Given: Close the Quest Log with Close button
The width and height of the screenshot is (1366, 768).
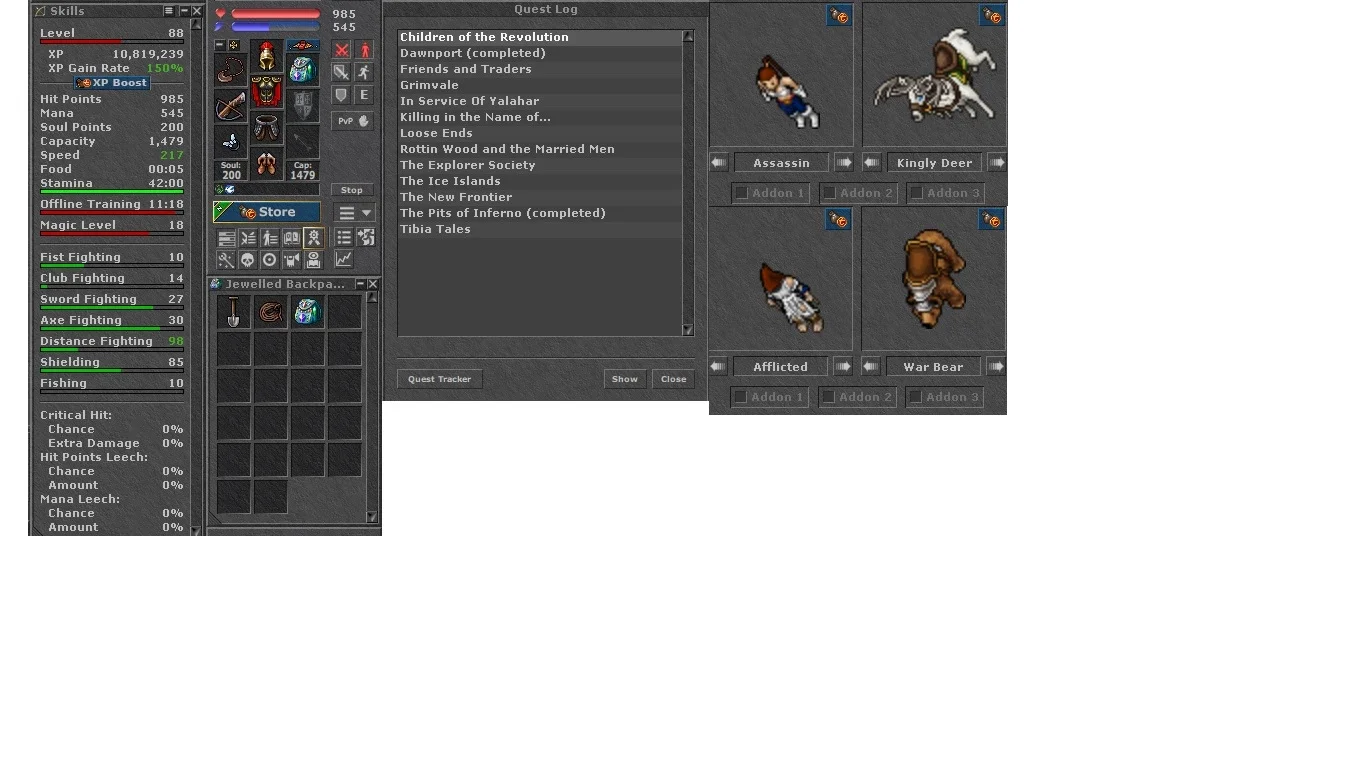Looking at the screenshot, I should point(673,379).
